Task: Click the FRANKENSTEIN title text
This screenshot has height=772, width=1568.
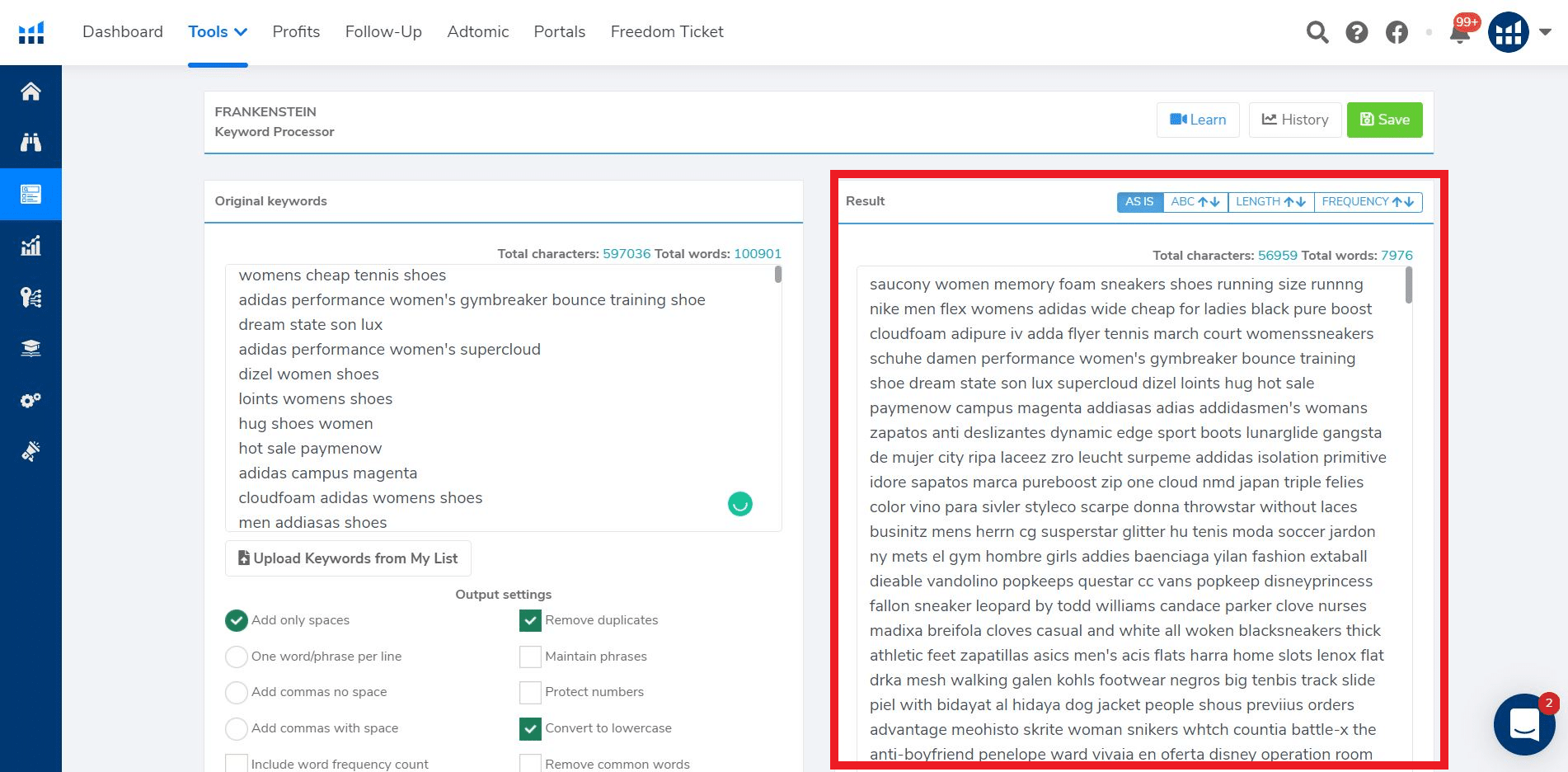Action: click(265, 111)
